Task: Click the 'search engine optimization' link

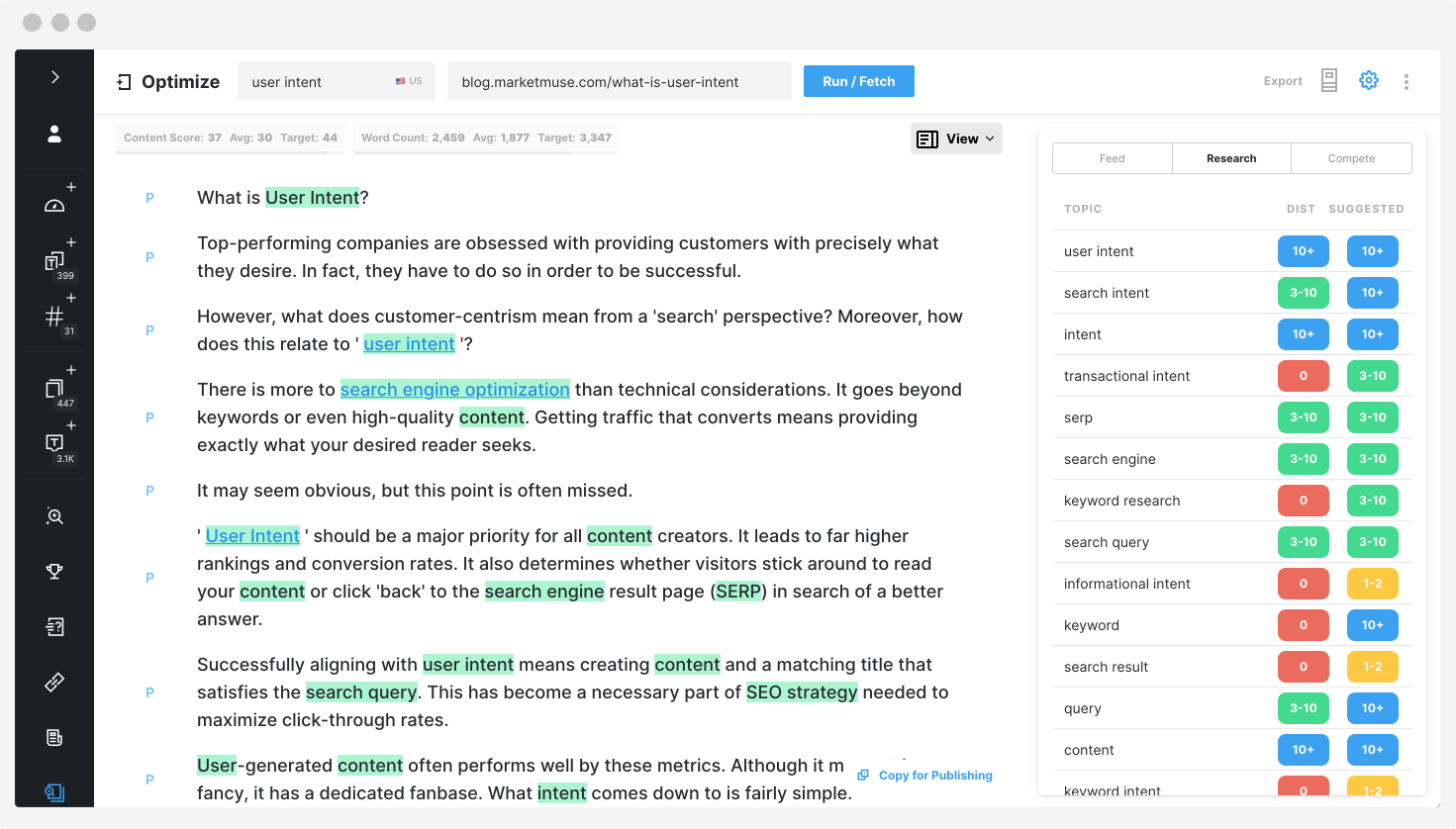Action: (454, 390)
